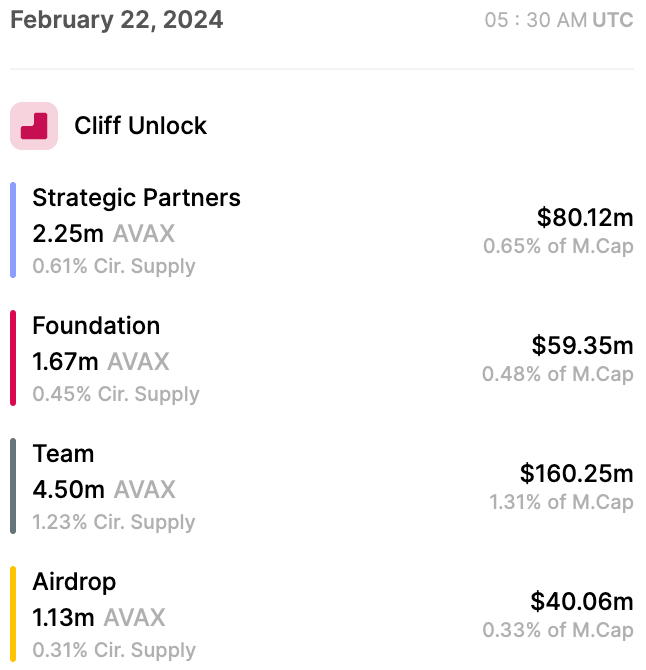Select the Team allocation label
The image size is (646, 670).
pyautogui.click(x=63, y=454)
